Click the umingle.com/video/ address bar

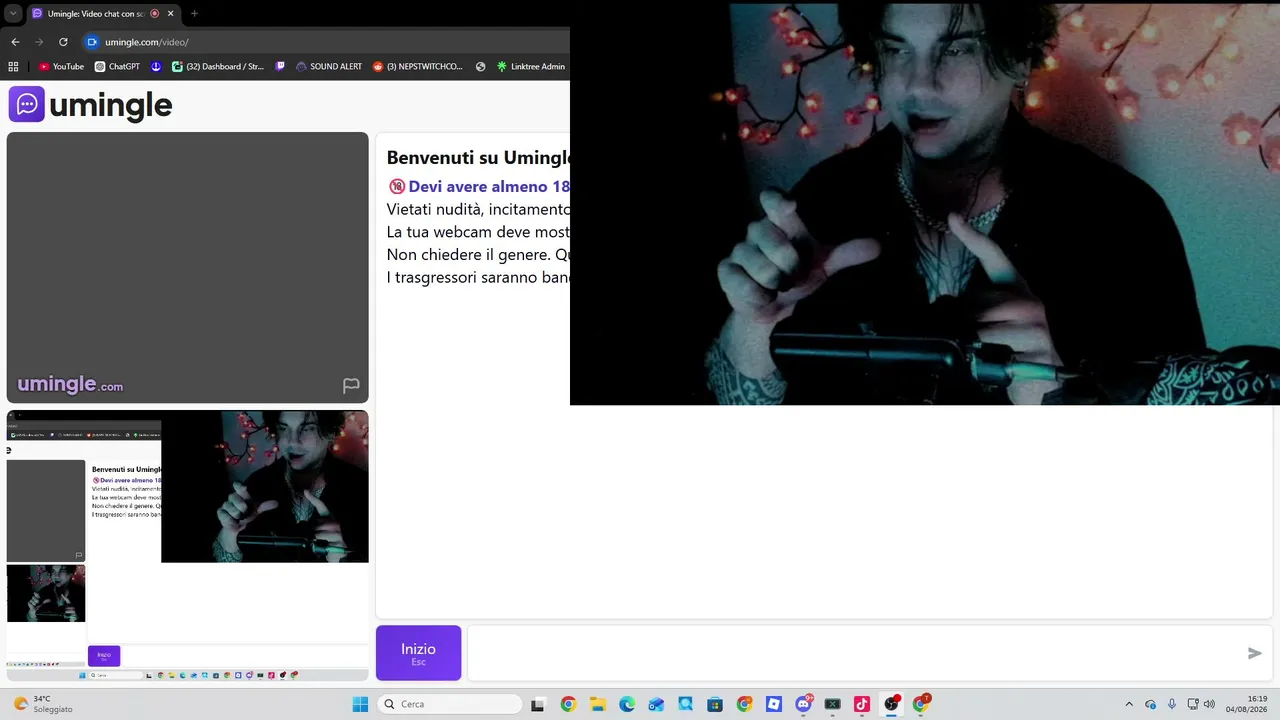point(146,42)
